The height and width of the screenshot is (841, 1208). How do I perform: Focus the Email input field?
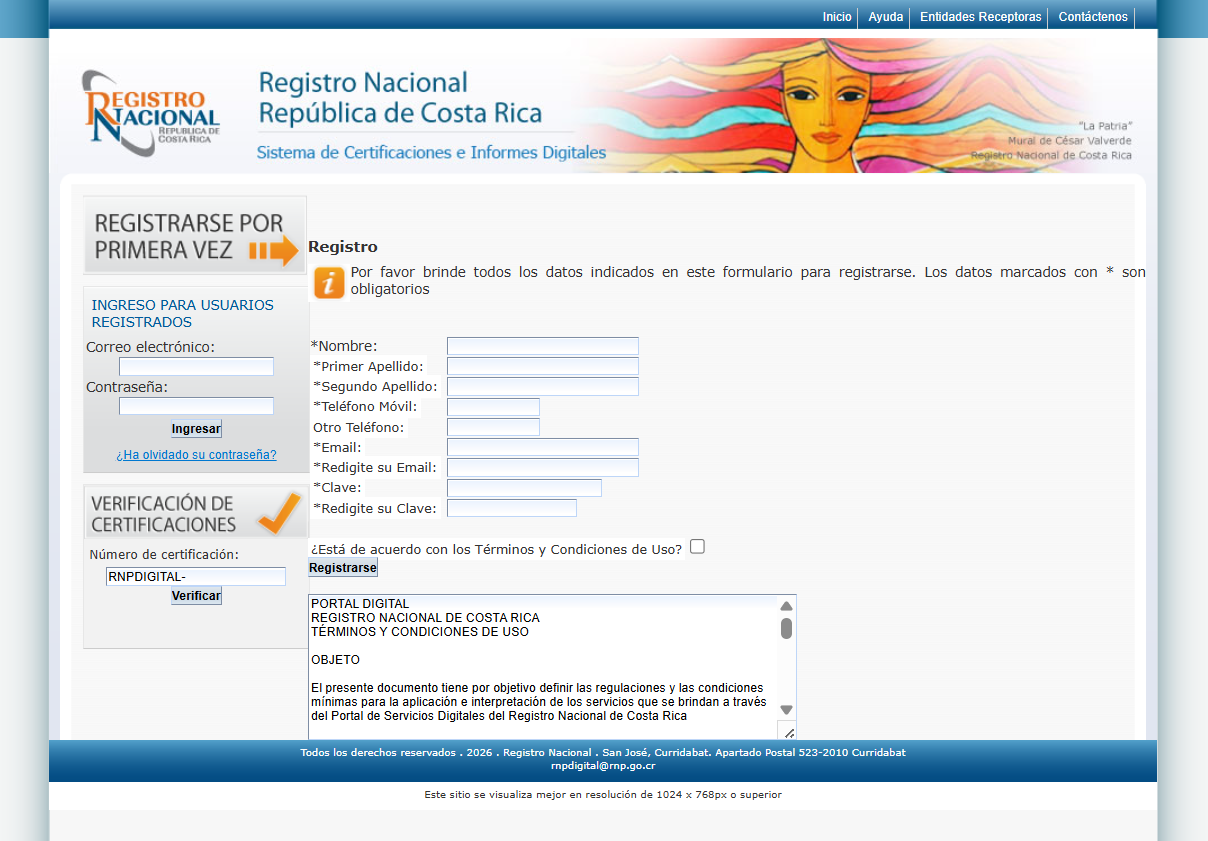pos(543,447)
